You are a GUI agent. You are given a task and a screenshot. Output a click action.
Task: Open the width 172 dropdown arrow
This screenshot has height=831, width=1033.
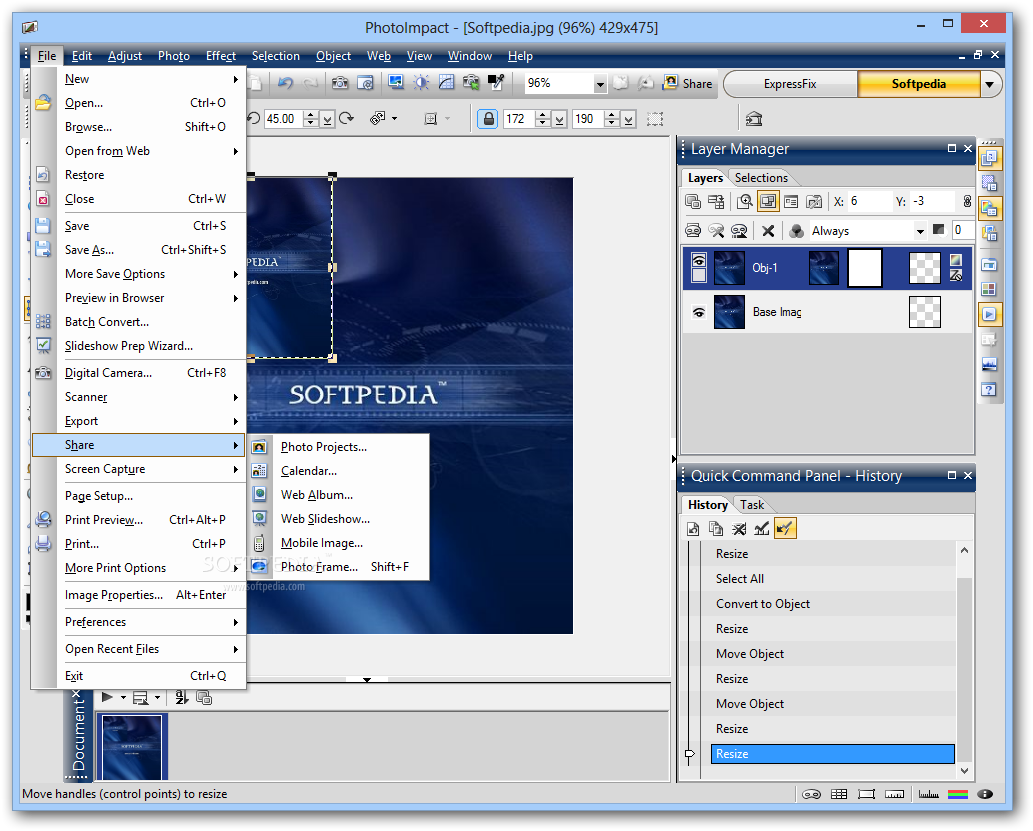click(559, 119)
